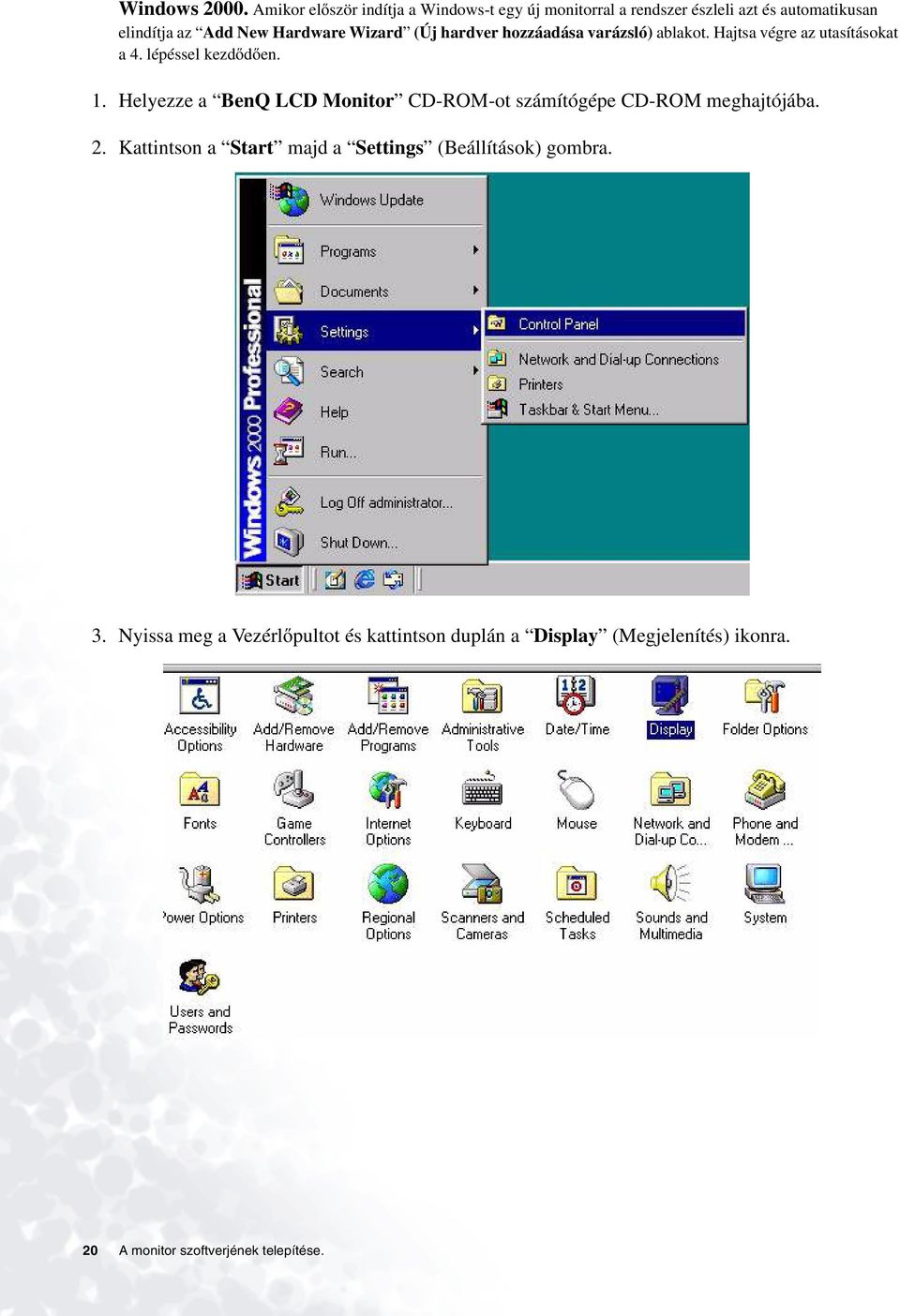Choose Run... from the Start menu

[x=377, y=452]
